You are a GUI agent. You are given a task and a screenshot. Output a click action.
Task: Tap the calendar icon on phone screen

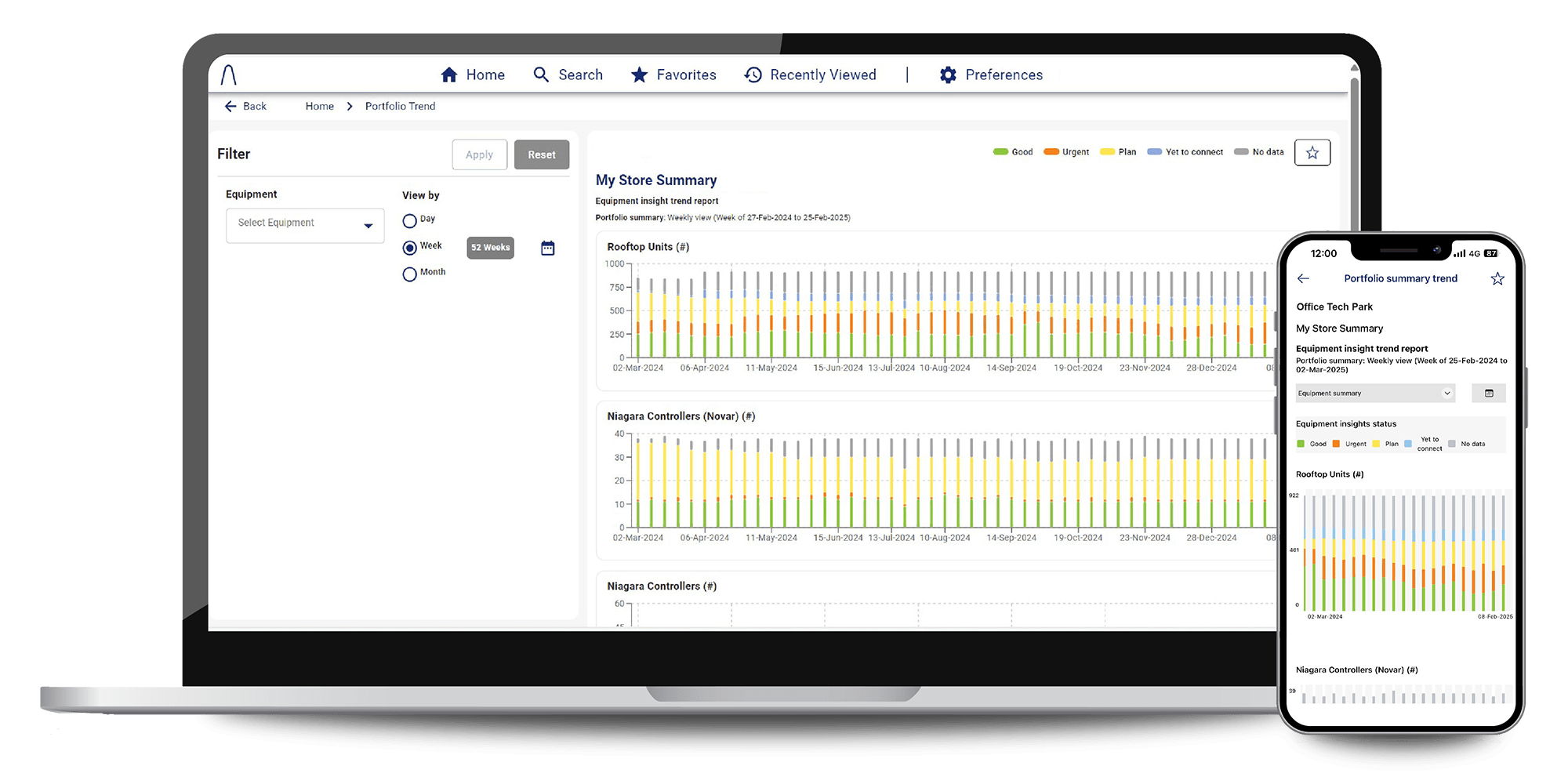tap(1489, 394)
